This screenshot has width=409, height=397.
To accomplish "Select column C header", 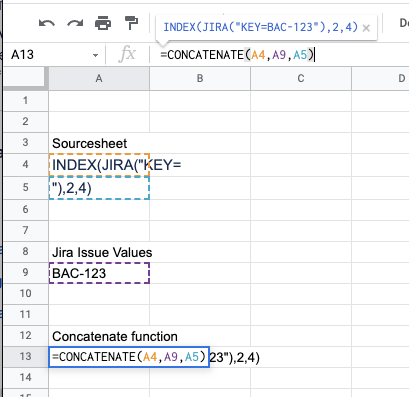I will coord(301,79).
